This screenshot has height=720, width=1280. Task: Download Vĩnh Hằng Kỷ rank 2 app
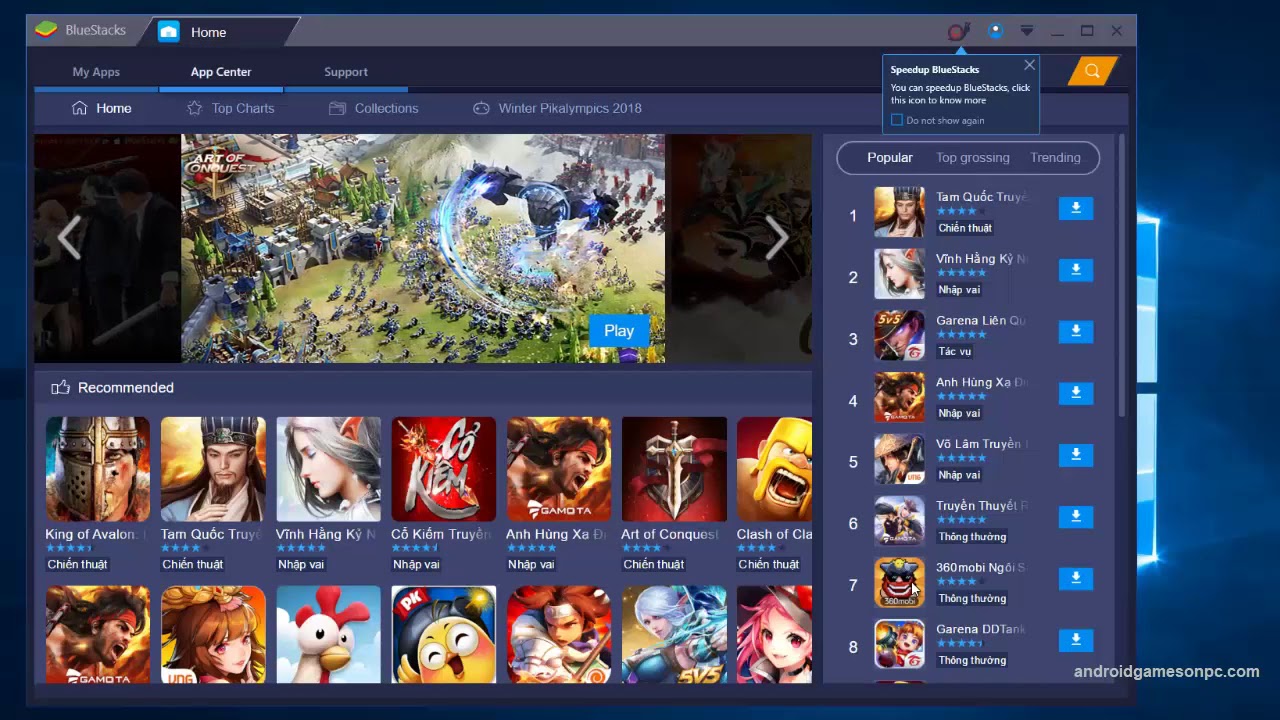1076,270
